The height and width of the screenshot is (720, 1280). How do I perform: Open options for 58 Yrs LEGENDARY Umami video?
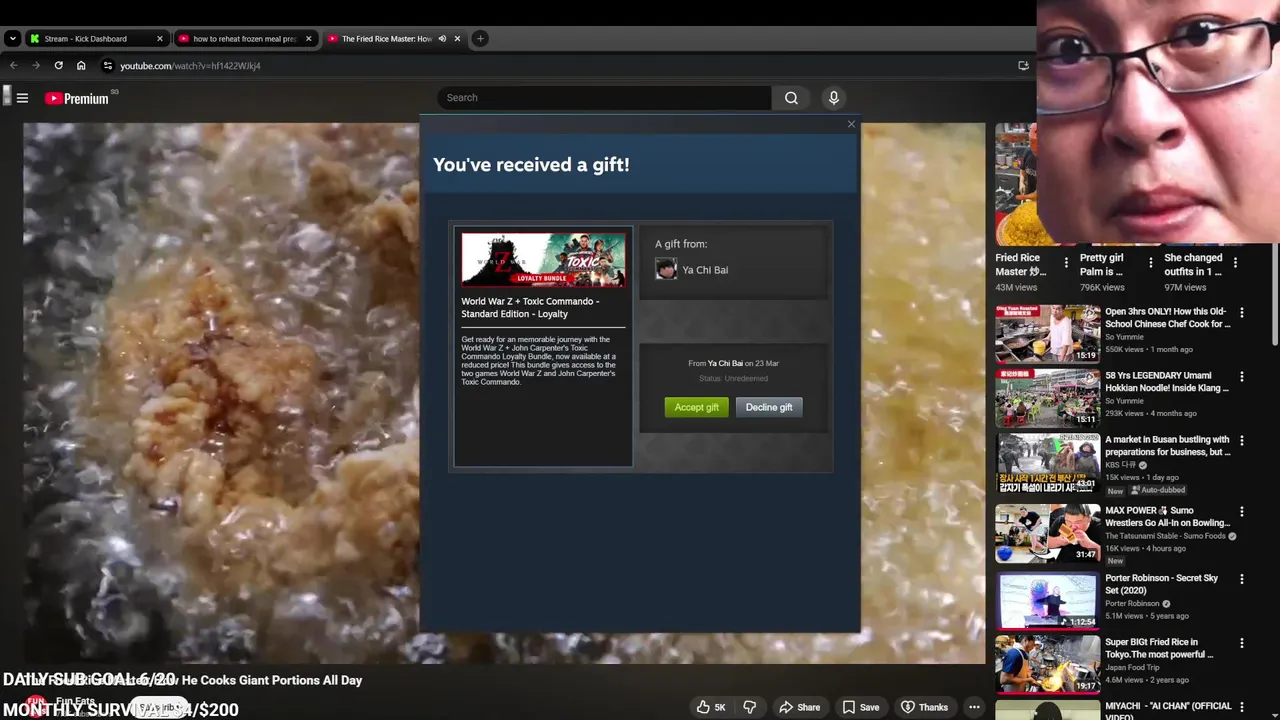click(x=1242, y=377)
